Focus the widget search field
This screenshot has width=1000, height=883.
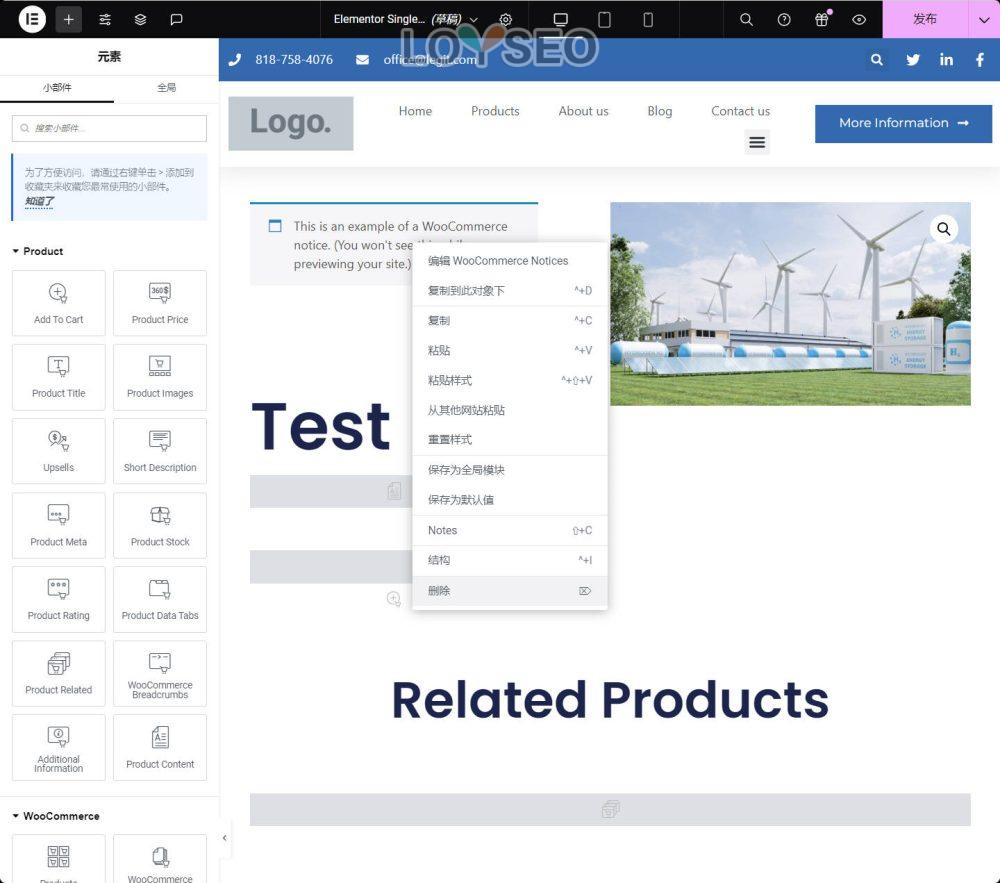(x=109, y=128)
